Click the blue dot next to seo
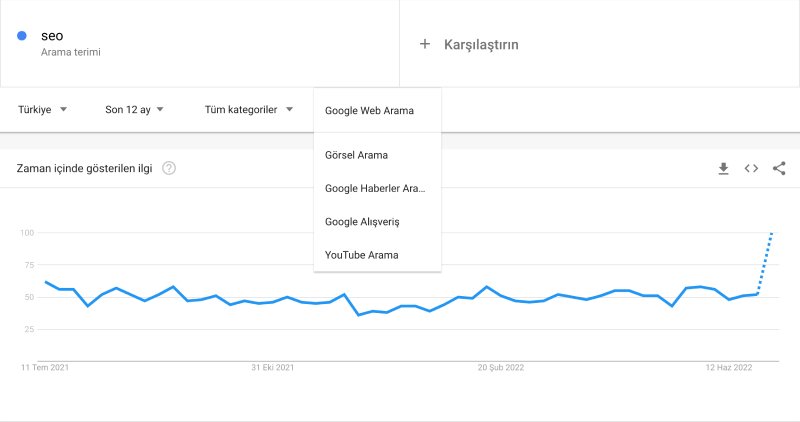 [x=22, y=36]
